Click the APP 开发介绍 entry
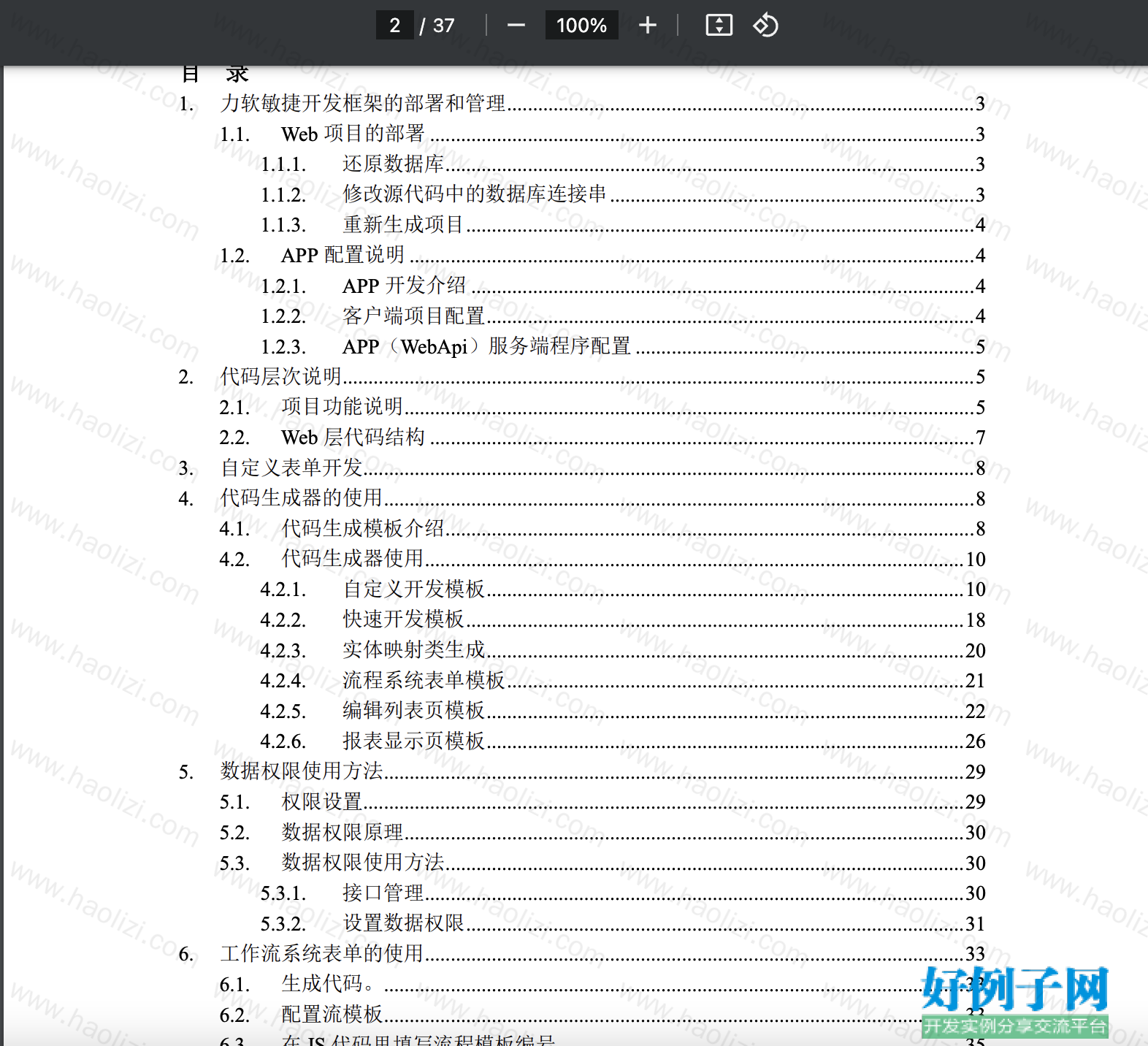The height and width of the screenshot is (1046, 1148). [x=623, y=286]
